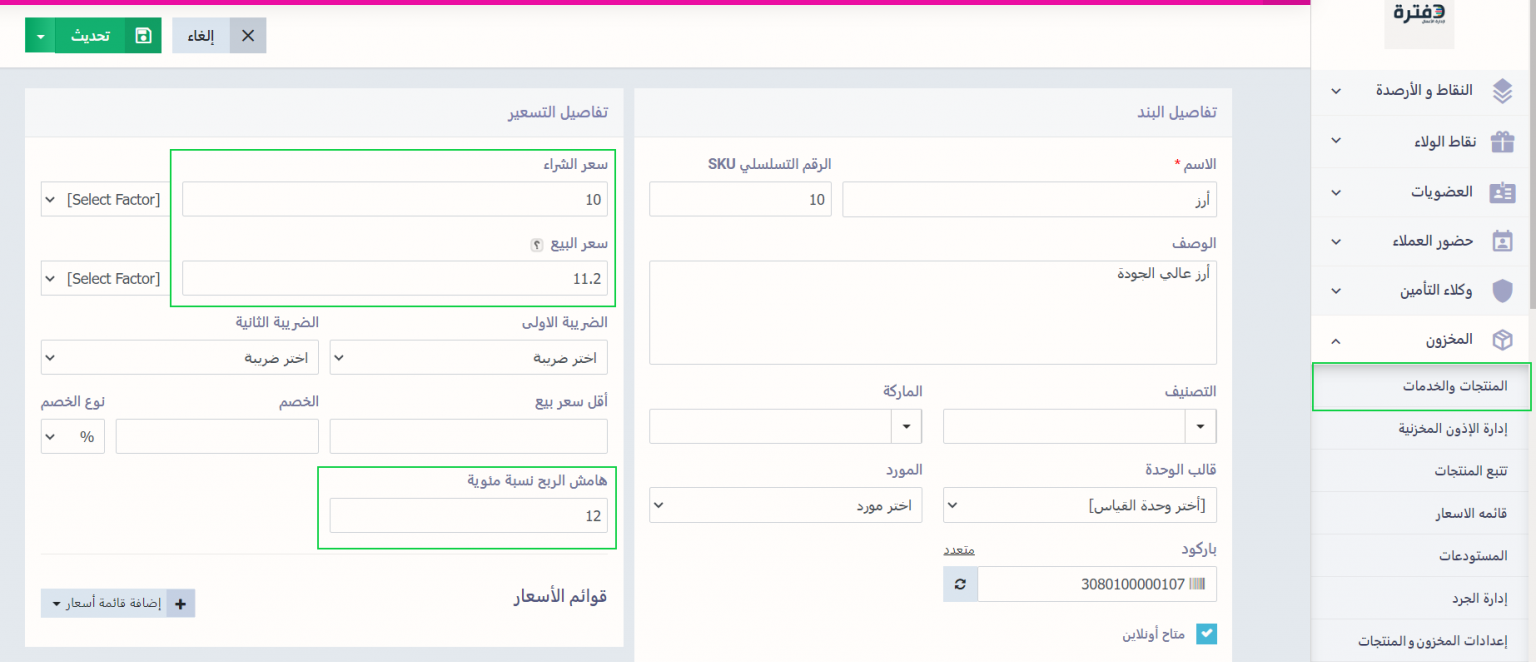The height and width of the screenshot is (662, 1536).
Task: Click the inventory box icon
Action: [1502, 340]
